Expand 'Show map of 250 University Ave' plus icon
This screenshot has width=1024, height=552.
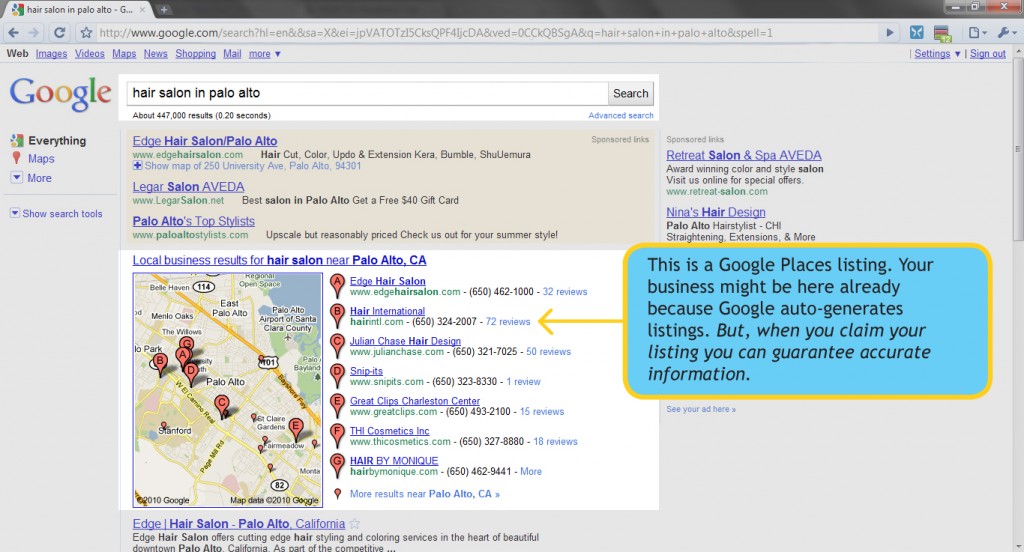[137, 166]
